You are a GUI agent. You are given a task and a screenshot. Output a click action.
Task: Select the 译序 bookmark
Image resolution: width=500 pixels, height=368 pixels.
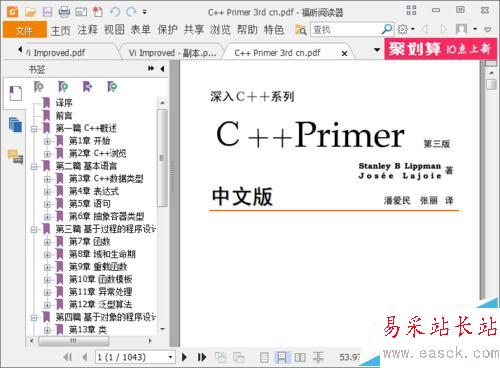click(64, 103)
